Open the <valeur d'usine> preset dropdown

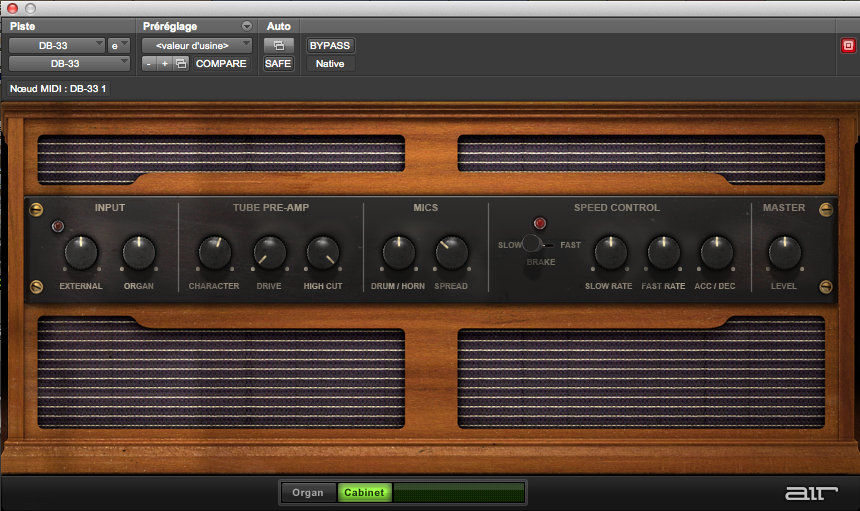197,46
